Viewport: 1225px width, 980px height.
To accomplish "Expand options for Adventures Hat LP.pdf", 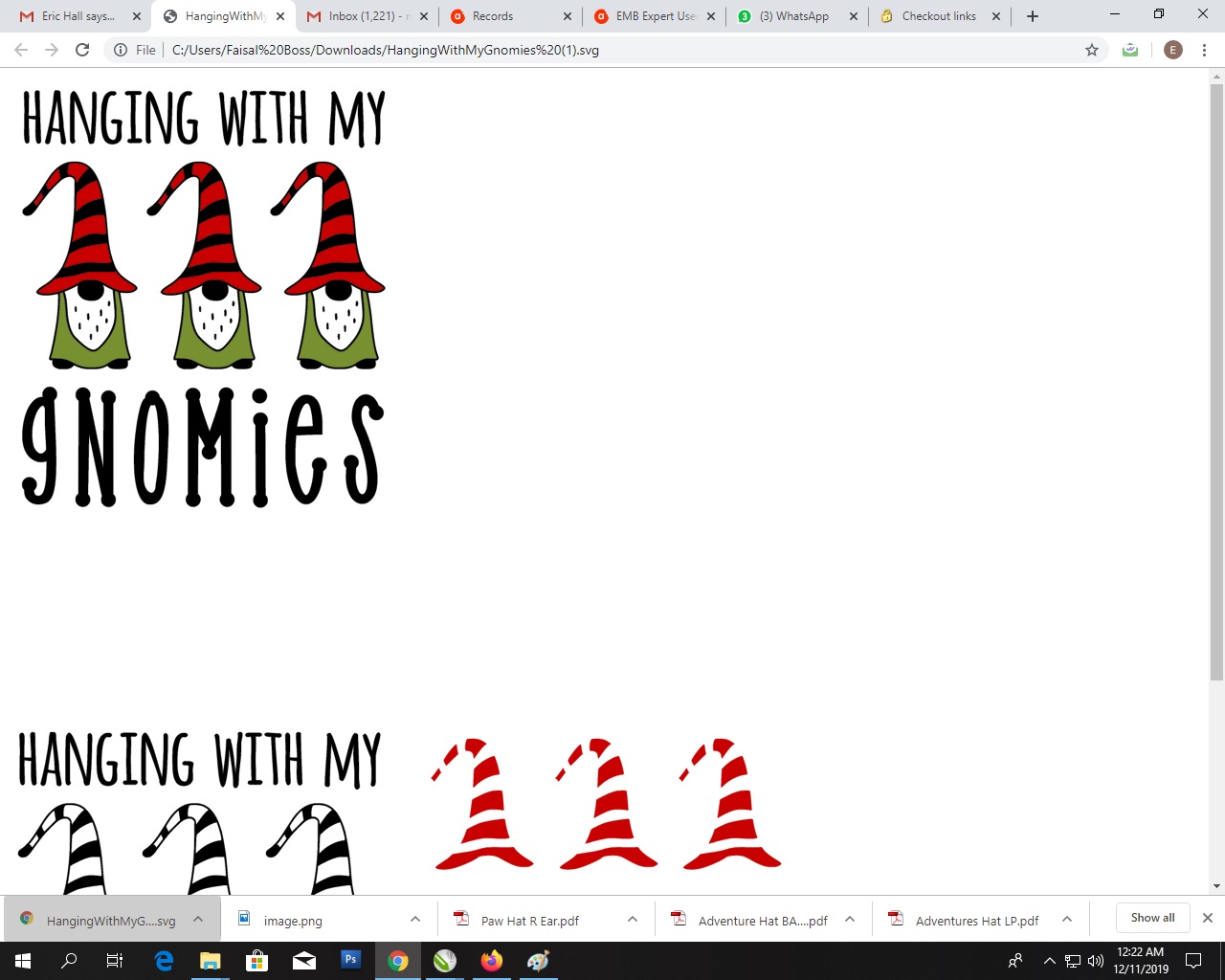I will click(x=1067, y=920).
